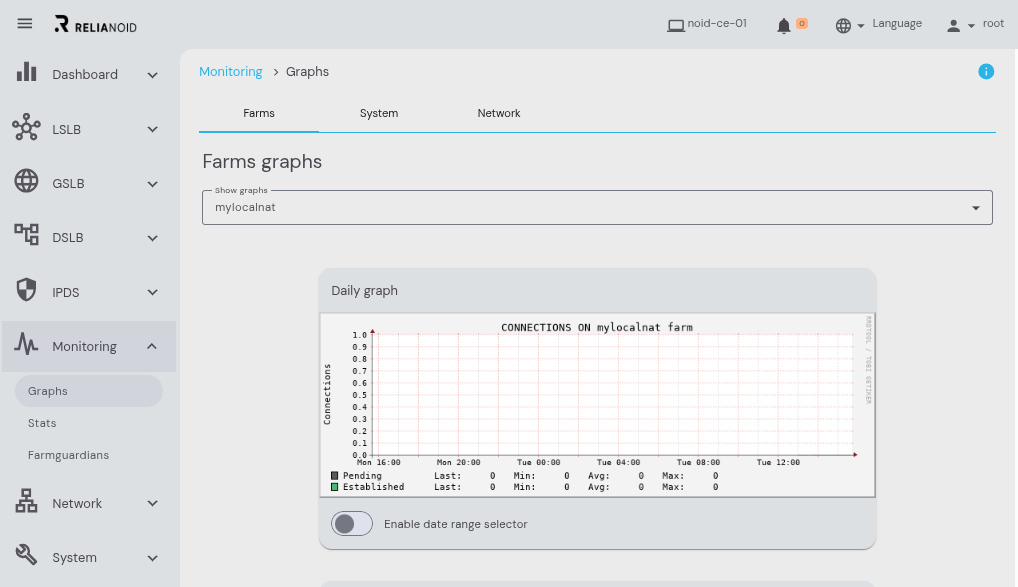The image size is (1018, 587).
Task: Click the Established legend entry
Action: coord(367,487)
